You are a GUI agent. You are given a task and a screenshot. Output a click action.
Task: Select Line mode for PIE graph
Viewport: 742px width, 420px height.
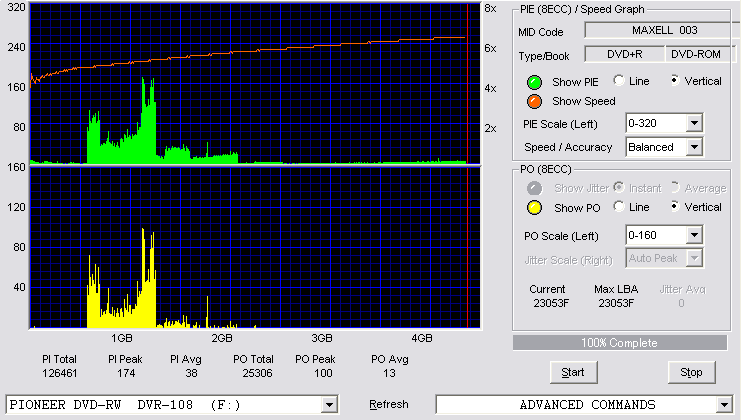[x=619, y=81]
